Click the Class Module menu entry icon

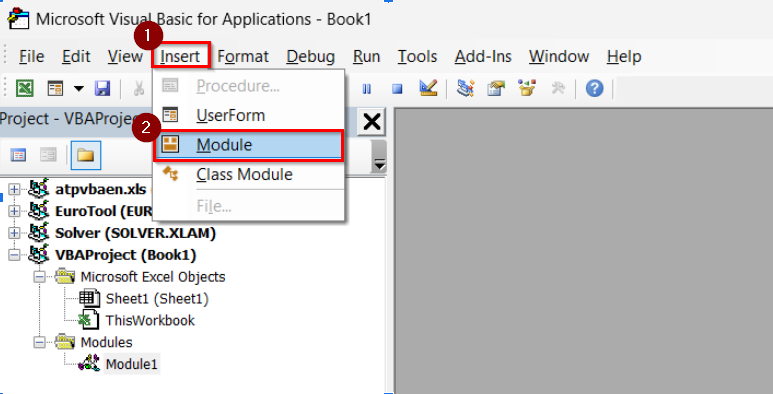pyautogui.click(x=171, y=174)
